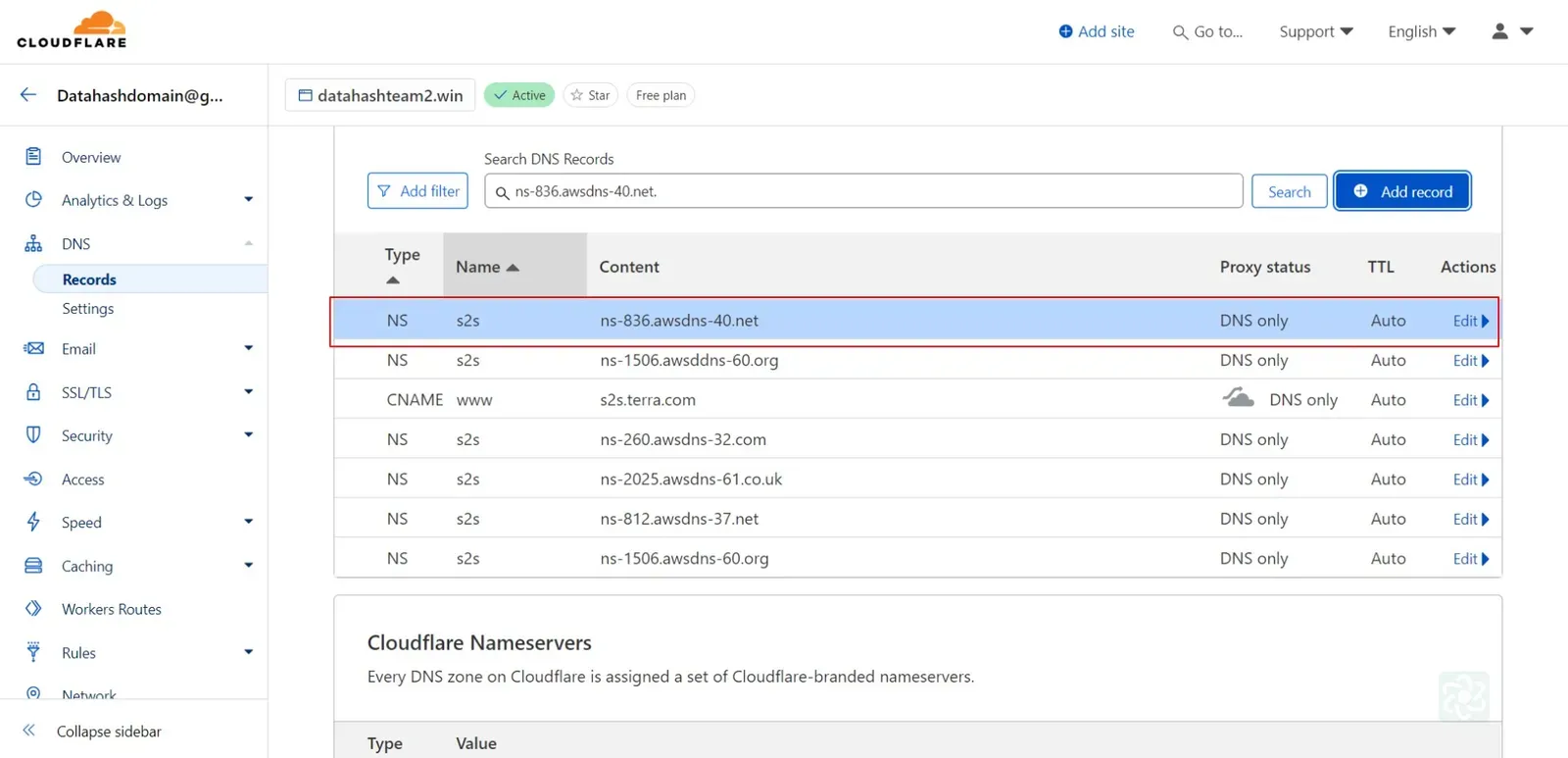The image size is (1568, 758).
Task: Click the datahashteam2.win domain selector
Action: [x=380, y=95]
